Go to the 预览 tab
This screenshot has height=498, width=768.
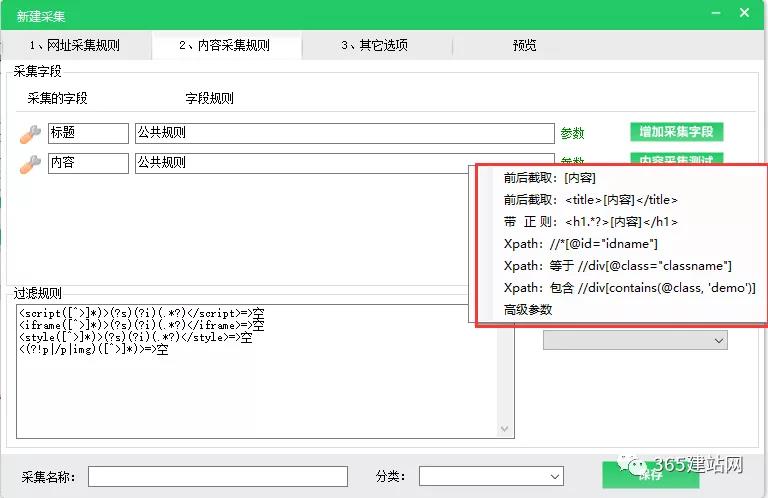coord(525,46)
